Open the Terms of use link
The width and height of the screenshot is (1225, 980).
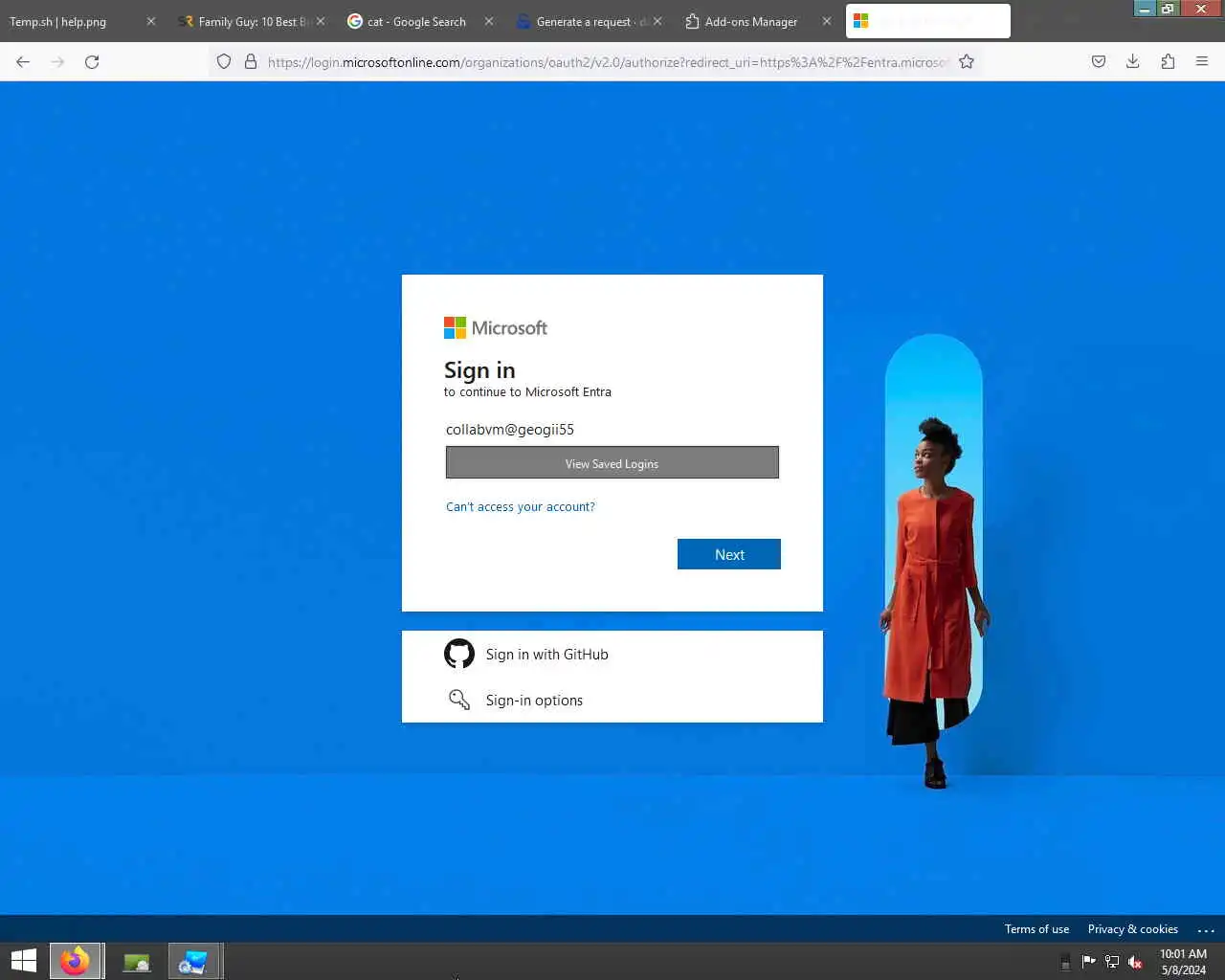1036,929
